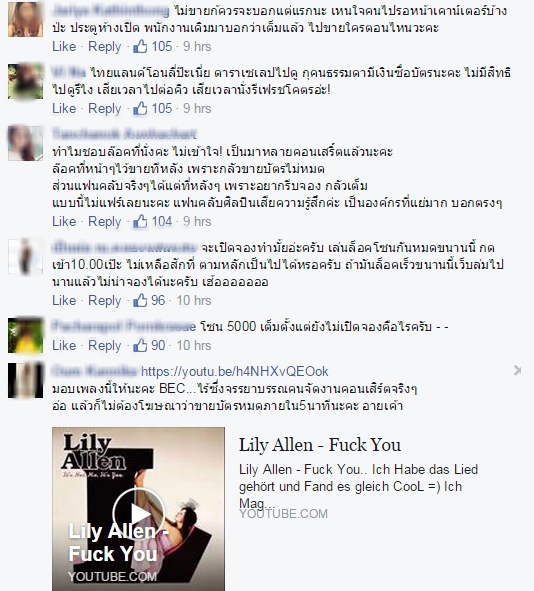Like the comment with 96 likes
The width and height of the screenshot is (534, 591).
[x=64, y=300]
